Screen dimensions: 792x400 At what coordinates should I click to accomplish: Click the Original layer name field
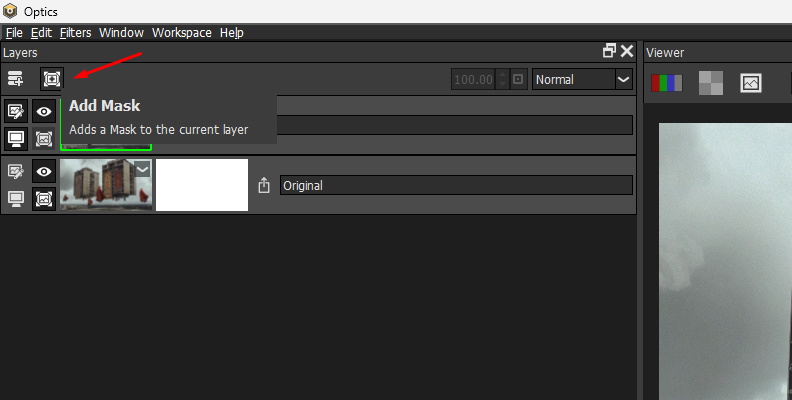pos(455,185)
